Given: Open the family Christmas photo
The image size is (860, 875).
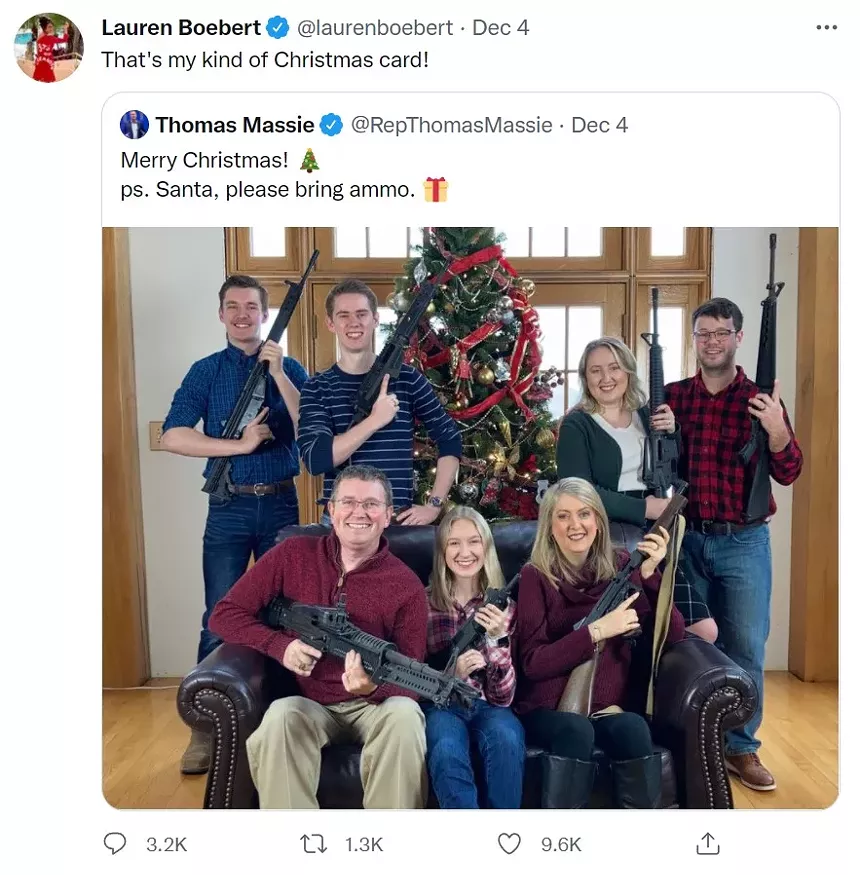Looking at the screenshot, I should pyautogui.click(x=470, y=517).
